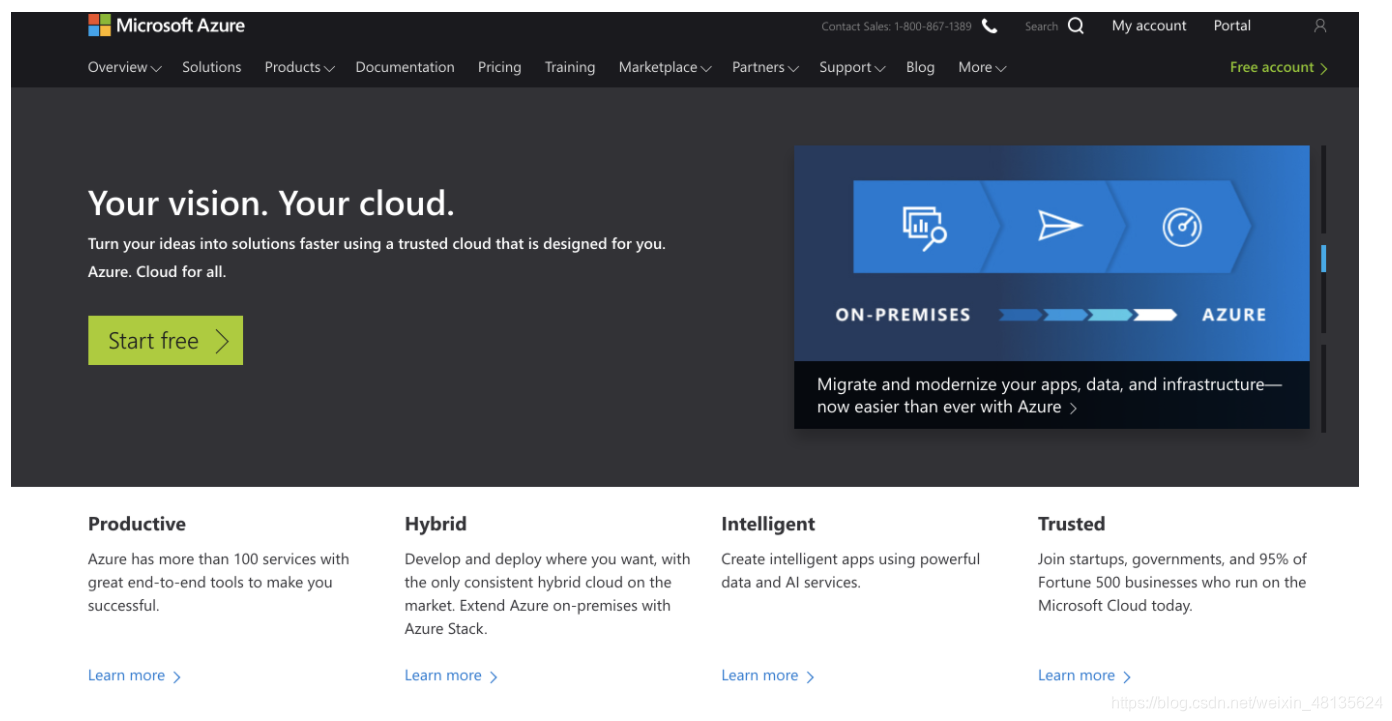Image resolution: width=1392 pixels, height=721 pixels.
Task: Click the arrow next to Intelligent Learn more
Action: (811, 677)
